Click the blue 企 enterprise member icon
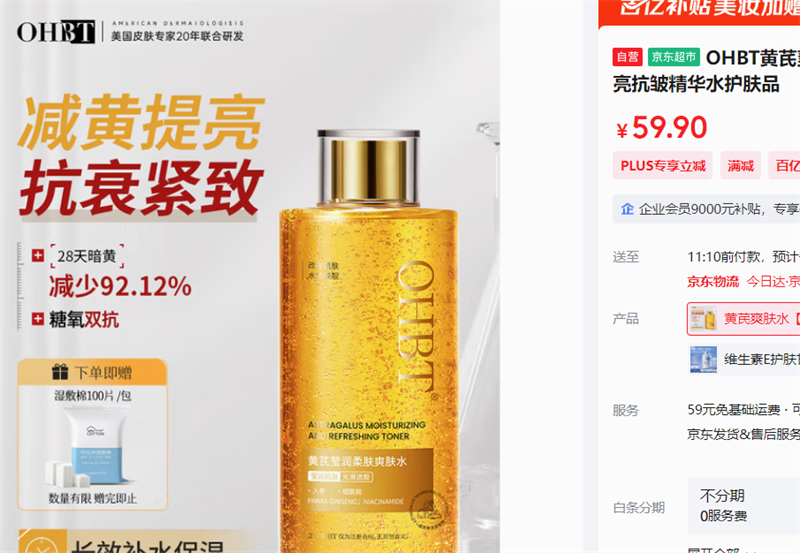Image resolution: width=800 pixels, height=553 pixels. click(627, 209)
